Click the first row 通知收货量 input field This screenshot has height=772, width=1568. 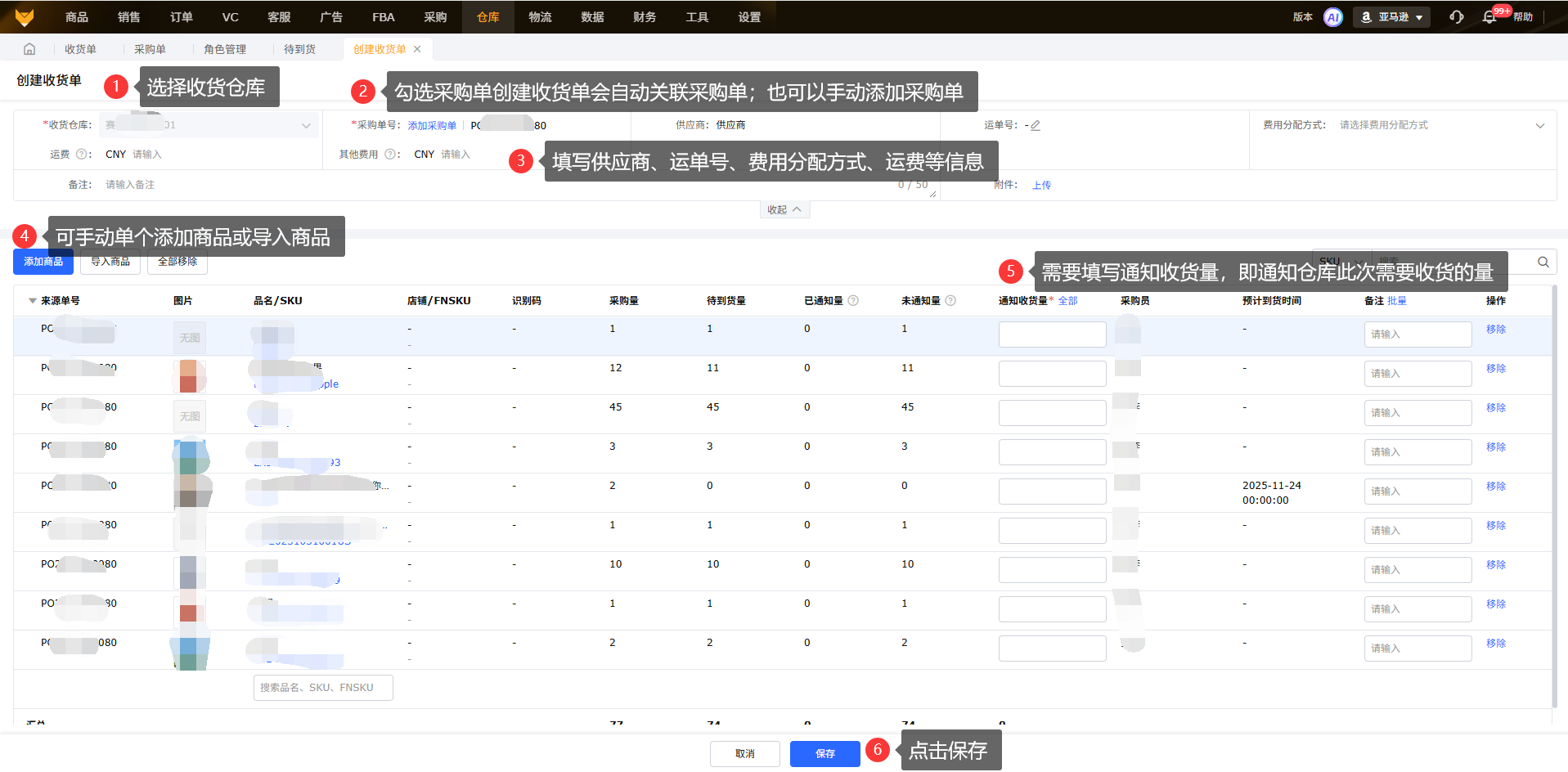pos(1052,334)
